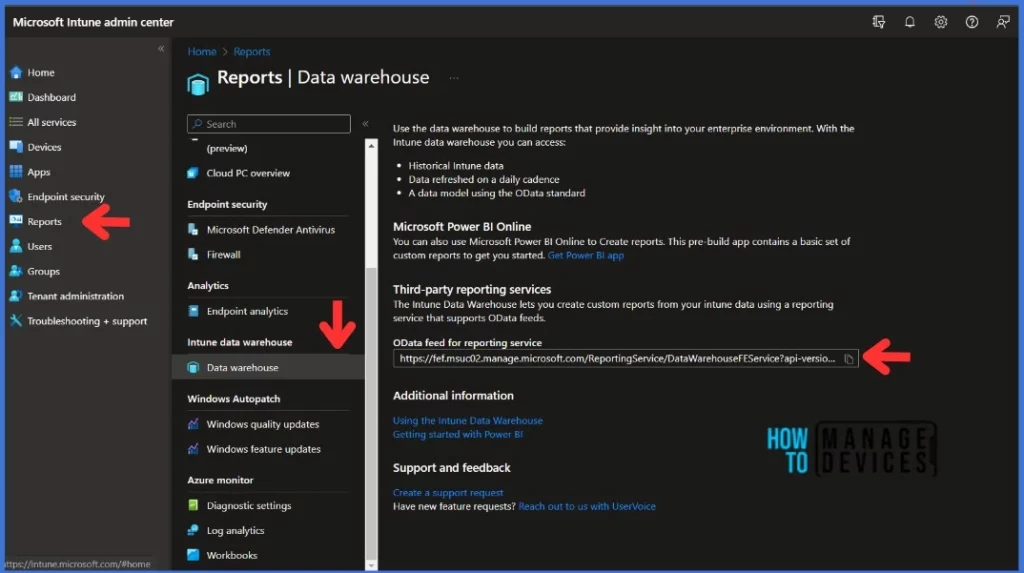Go to Home breadcrumb link

[x=202, y=52]
